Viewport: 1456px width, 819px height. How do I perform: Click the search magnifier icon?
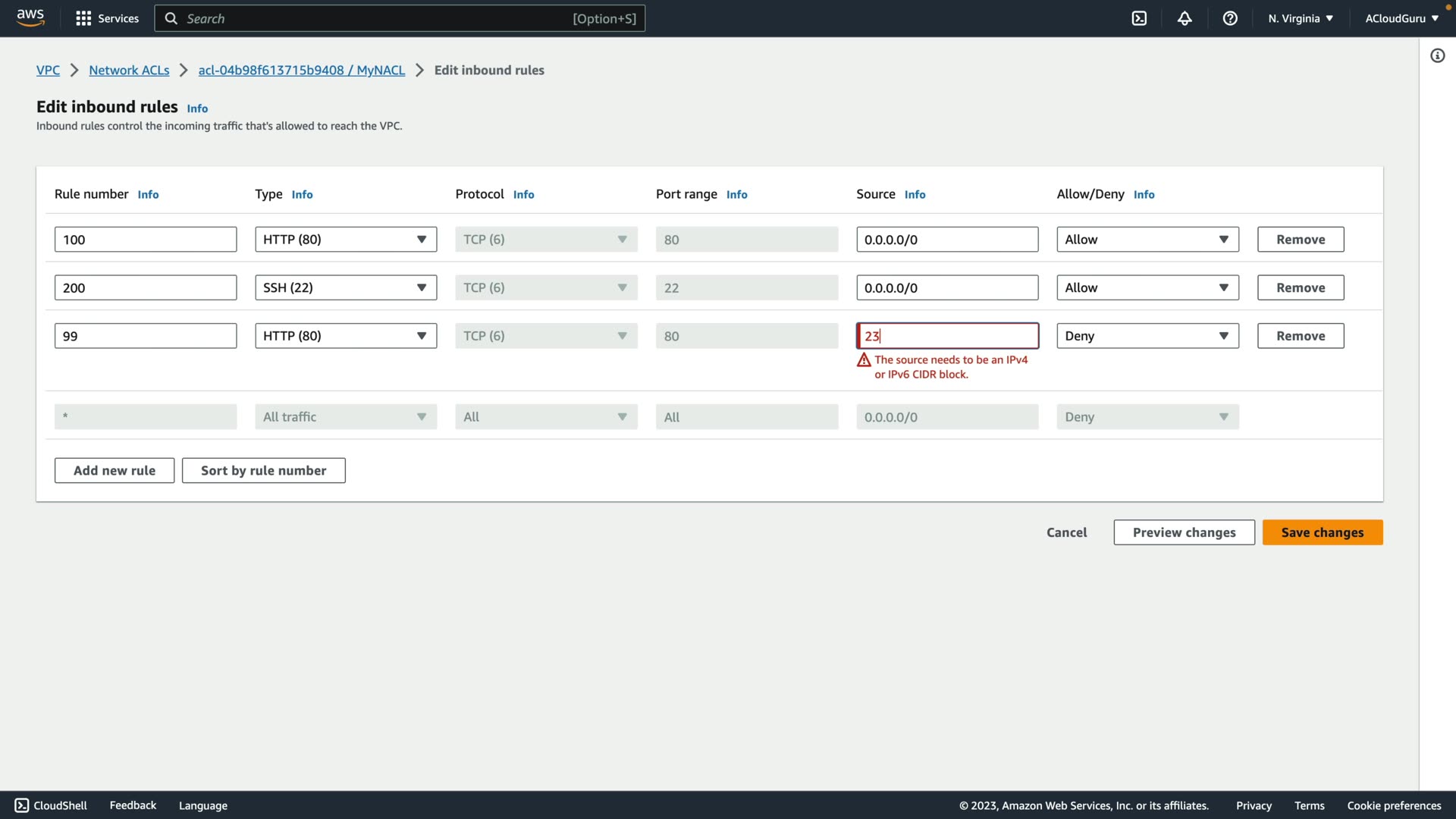(x=171, y=18)
